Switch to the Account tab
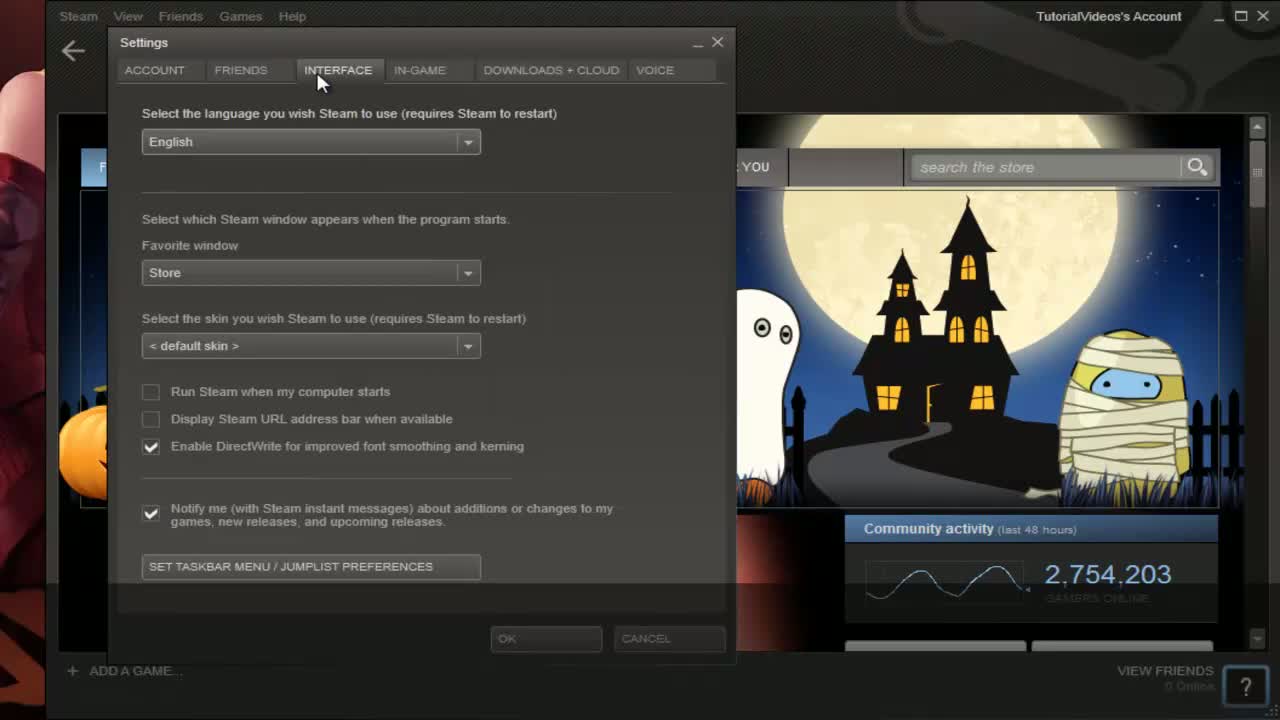Screen dimensions: 1280x720 click(154, 70)
